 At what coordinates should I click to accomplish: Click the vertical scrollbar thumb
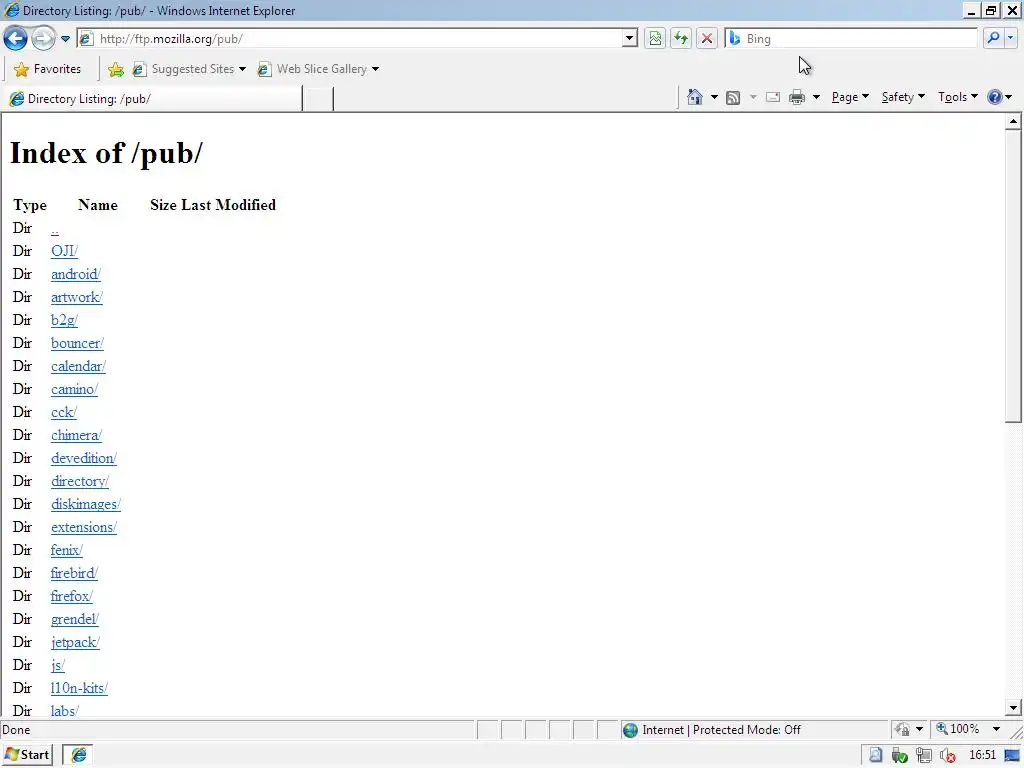click(x=1013, y=277)
